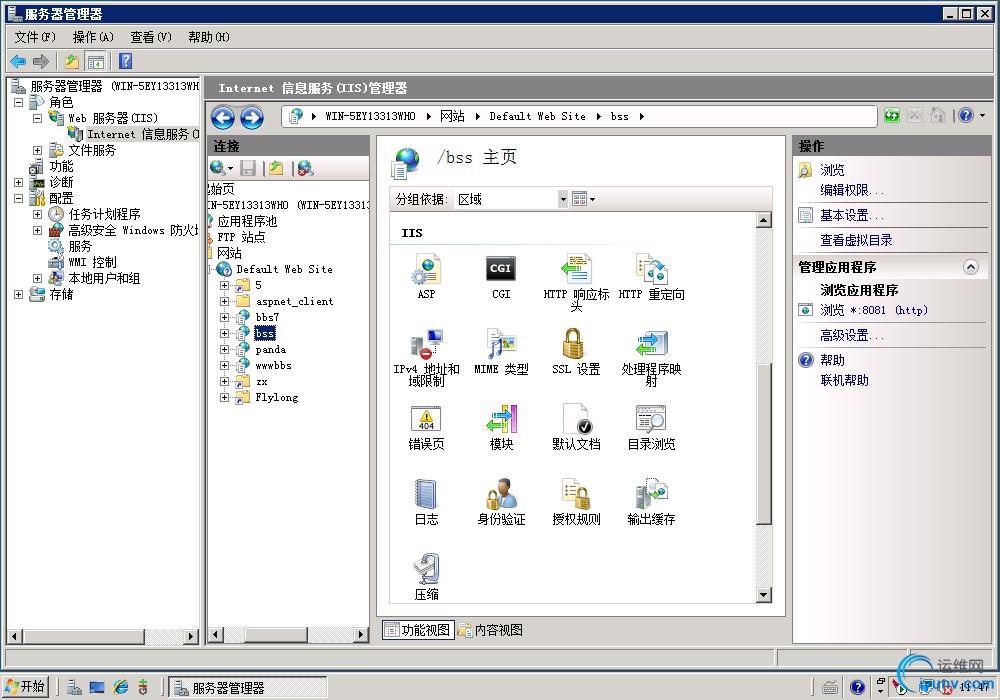Expand the Flylong folder node
The image size is (1000, 700).
[x=224, y=398]
